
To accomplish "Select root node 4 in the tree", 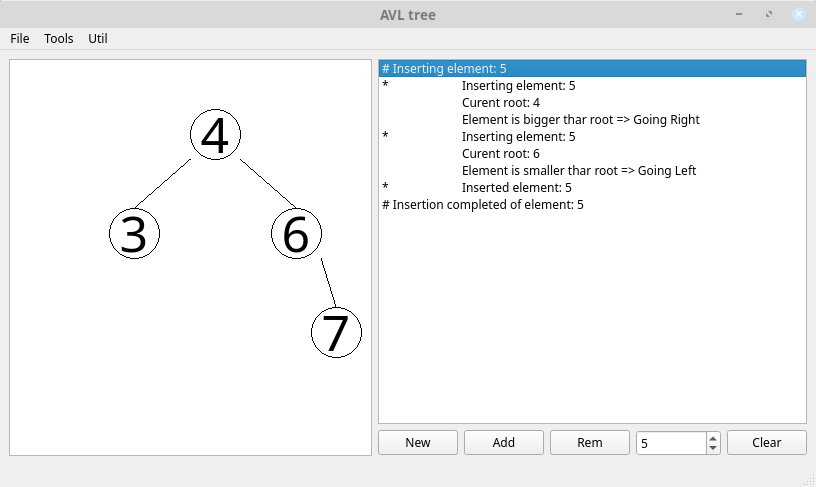I will pos(215,136).
